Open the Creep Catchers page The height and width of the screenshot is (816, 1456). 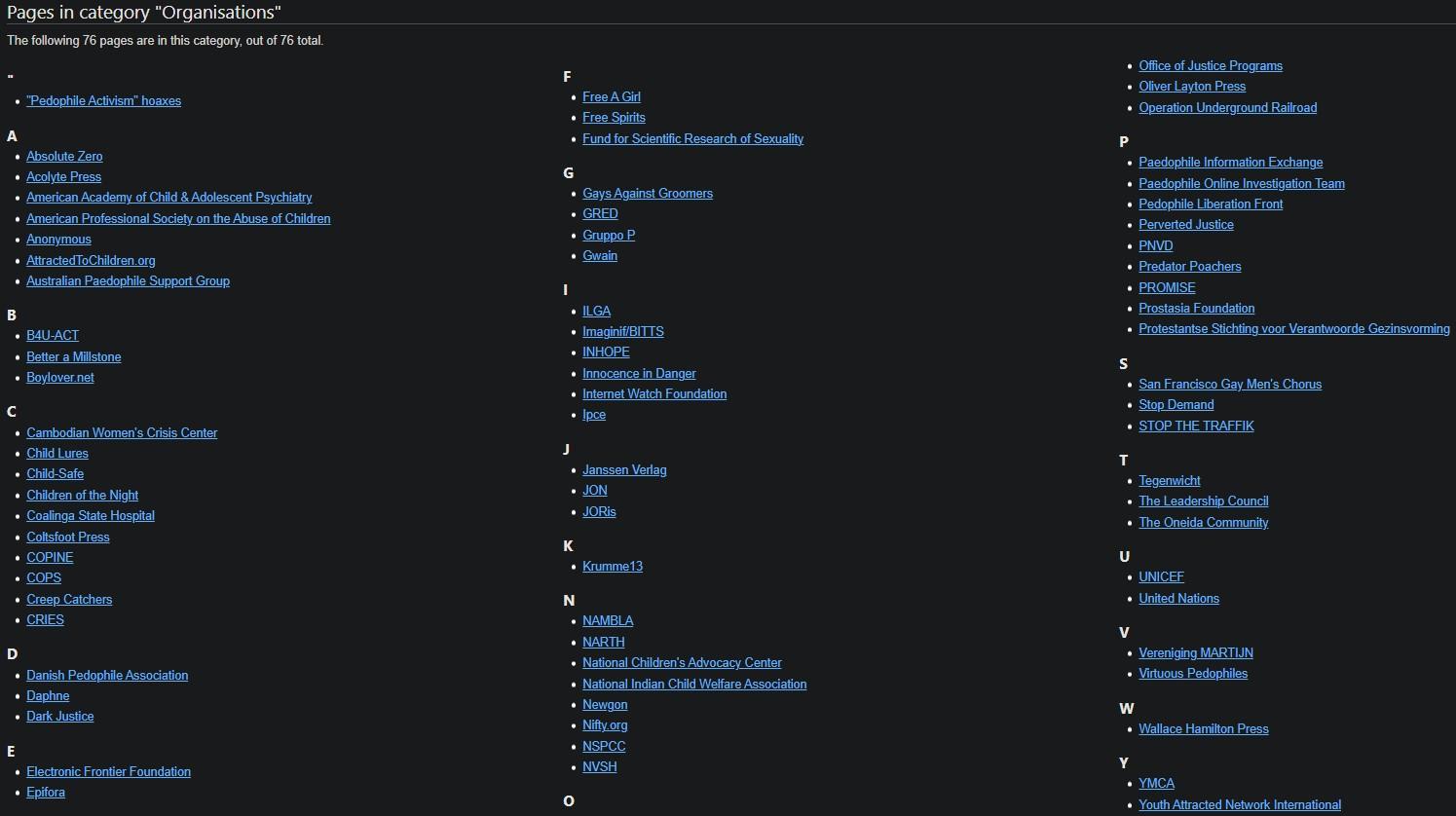pyautogui.click(x=69, y=599)
